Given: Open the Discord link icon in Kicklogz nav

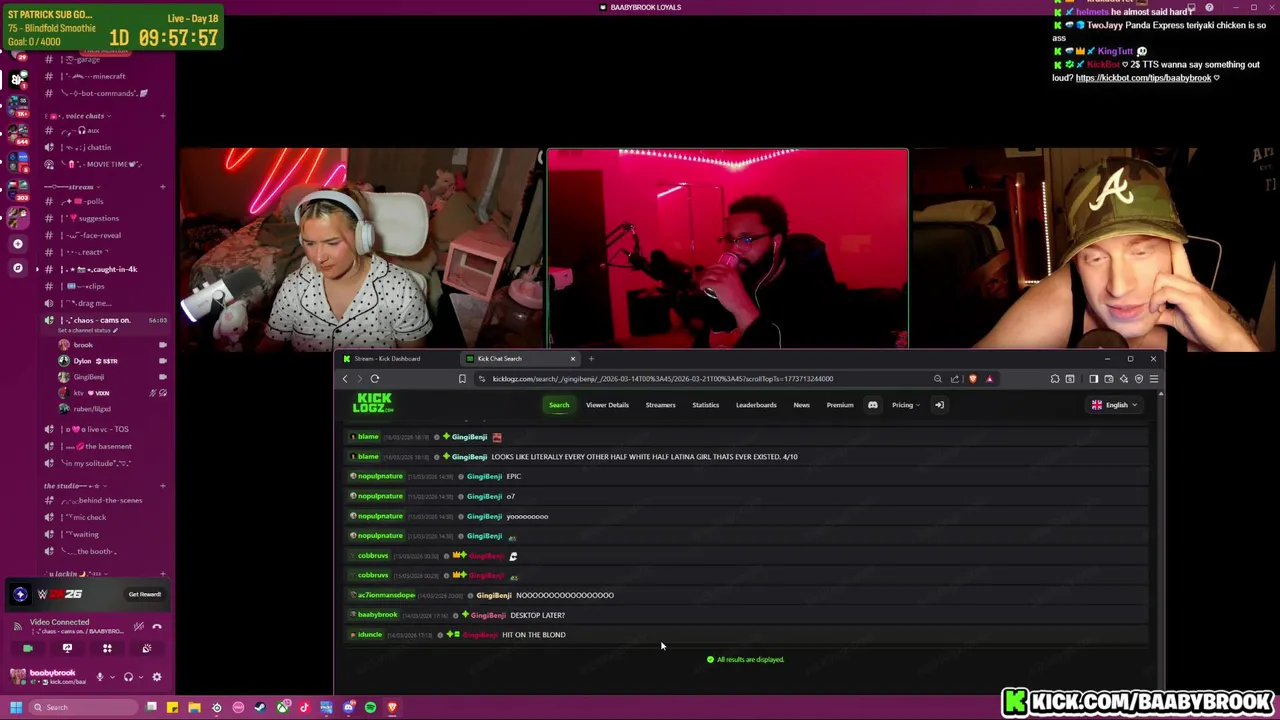Looking at the screenshot, I should tap(872, 405).
